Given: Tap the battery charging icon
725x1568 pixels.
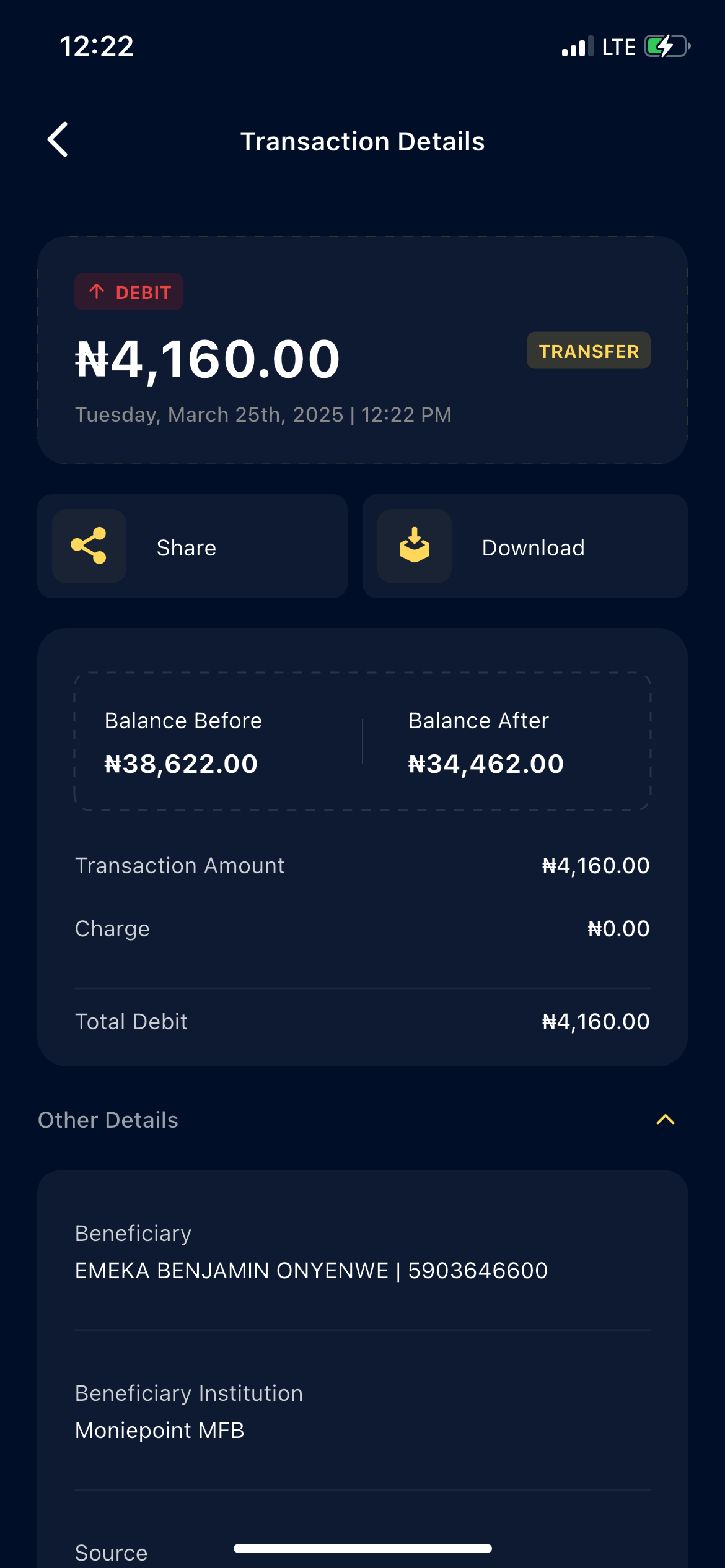Looking at the screenshot, I should click(x=667, y=46).
